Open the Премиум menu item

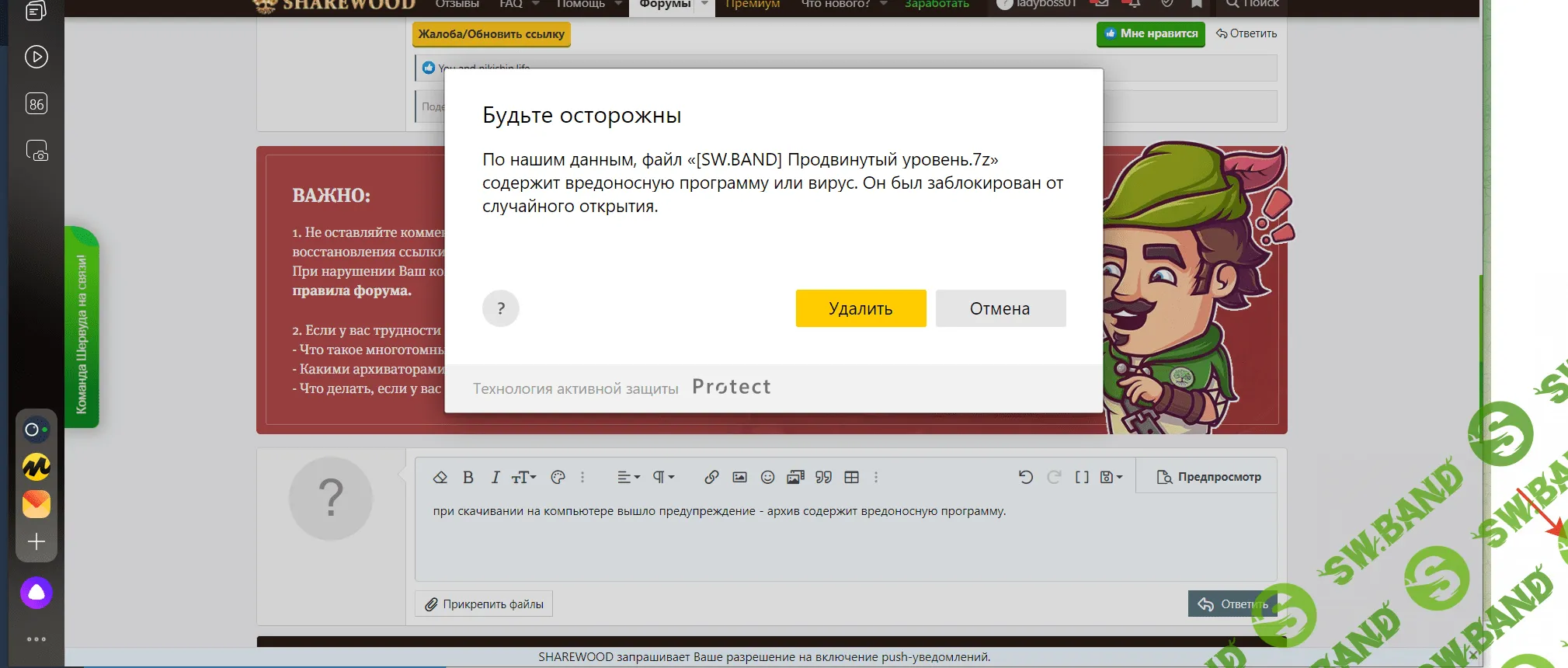click(752, 5)
